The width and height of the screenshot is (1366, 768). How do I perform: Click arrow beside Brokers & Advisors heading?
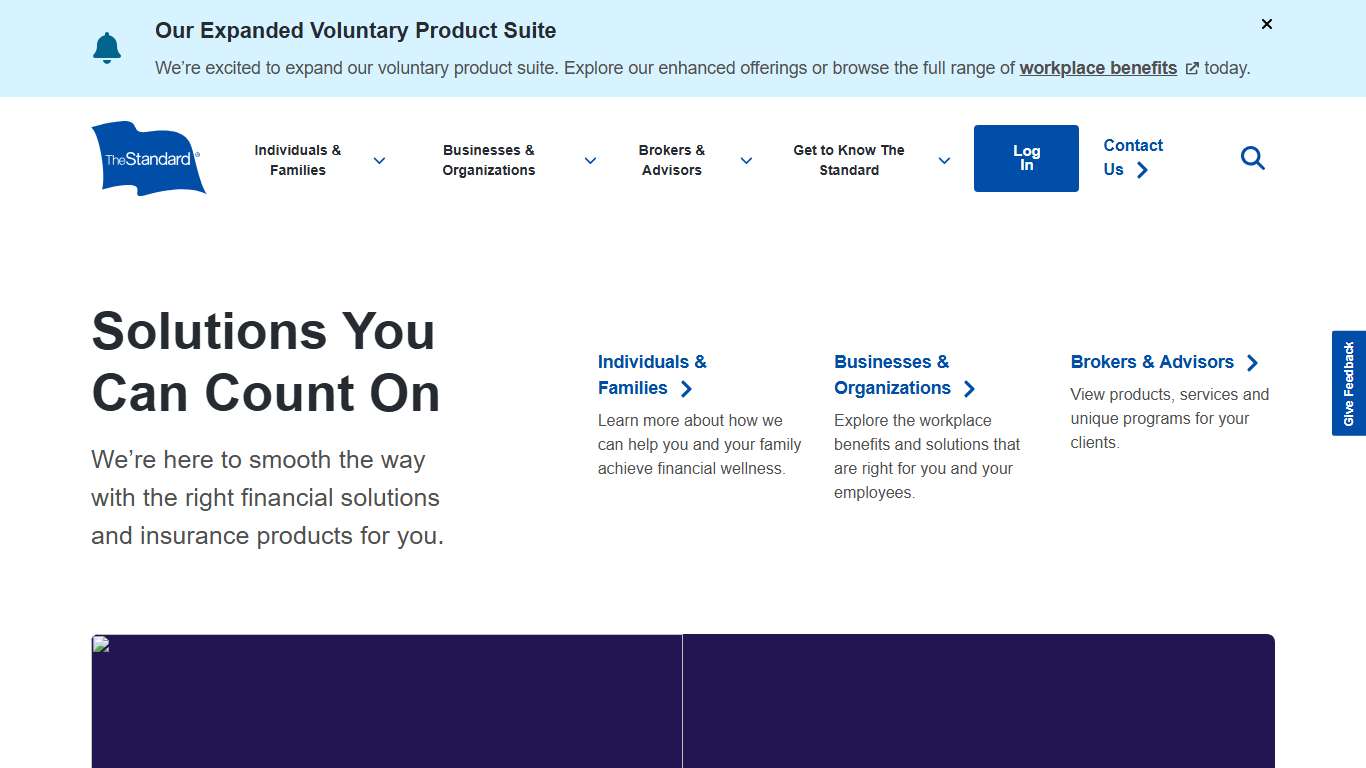tap(1252, 363)
